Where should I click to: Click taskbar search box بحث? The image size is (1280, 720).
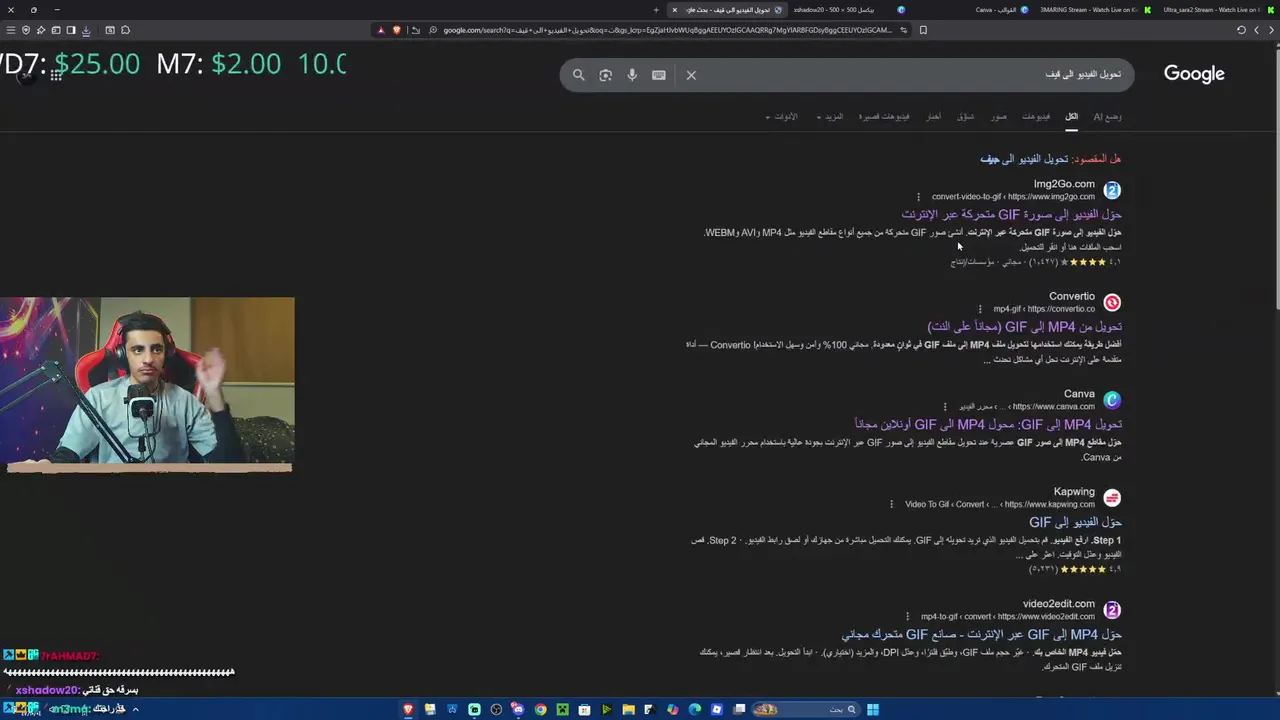click(805, 710)
